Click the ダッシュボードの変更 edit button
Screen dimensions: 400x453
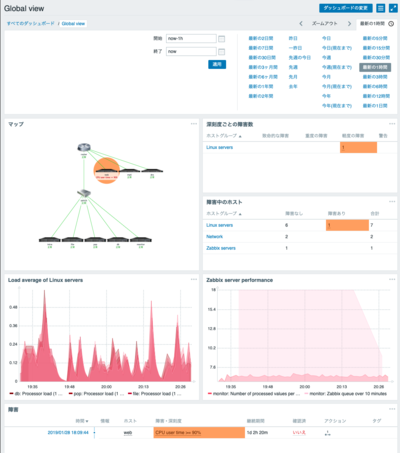click(x=346, y=8)
